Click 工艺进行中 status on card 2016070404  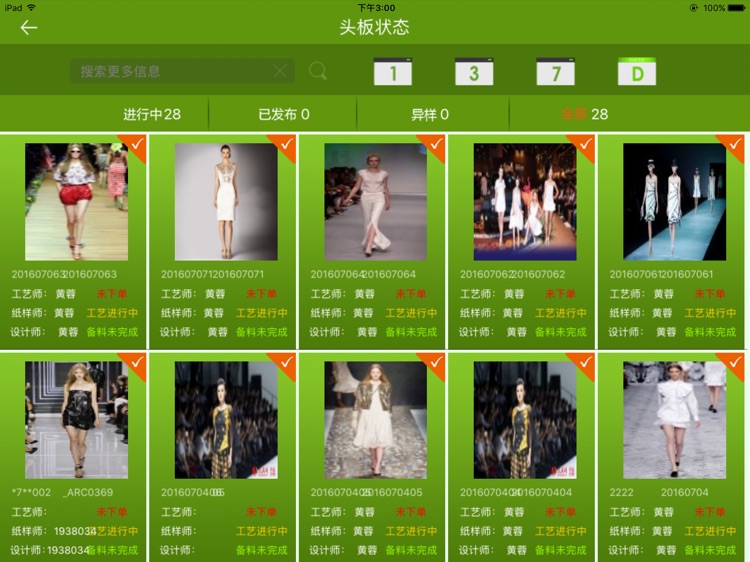click(x=561, y=531)
